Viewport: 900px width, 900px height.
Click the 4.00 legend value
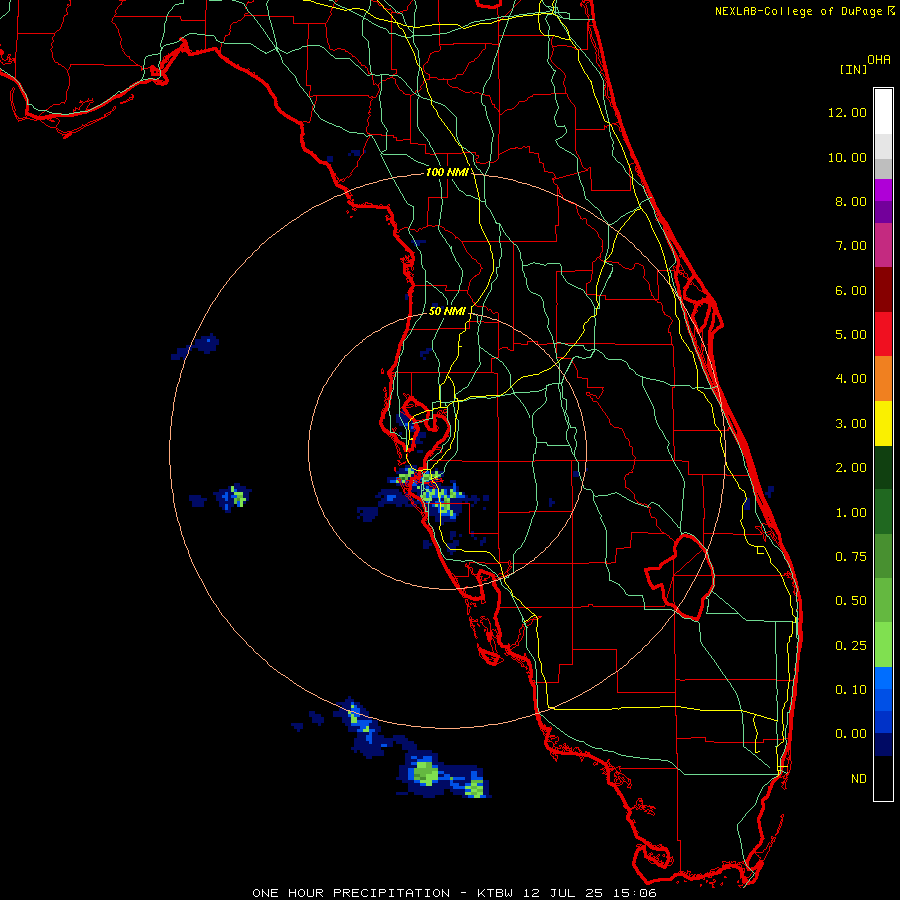click(x=851, y=379)
